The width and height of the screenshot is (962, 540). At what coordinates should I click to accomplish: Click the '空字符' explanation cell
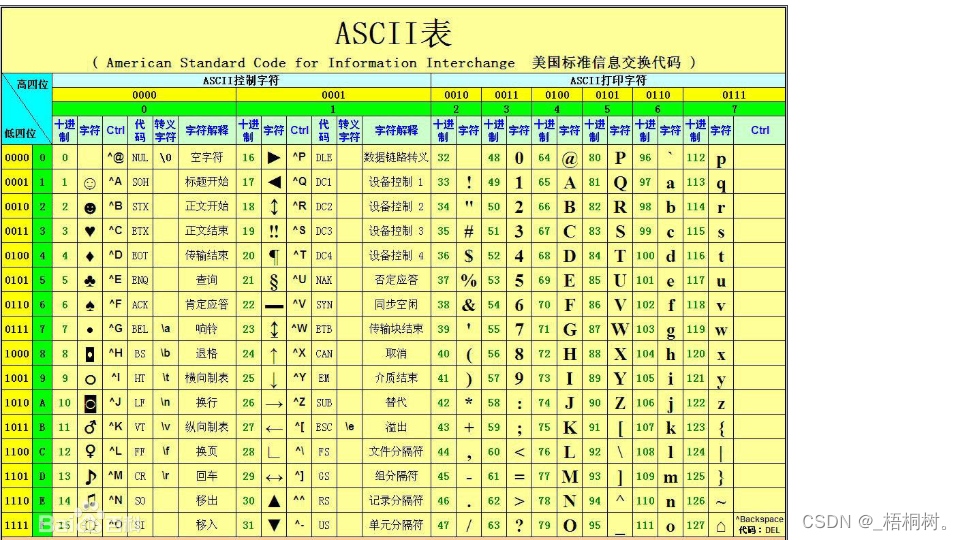click(x=207, y=158)
